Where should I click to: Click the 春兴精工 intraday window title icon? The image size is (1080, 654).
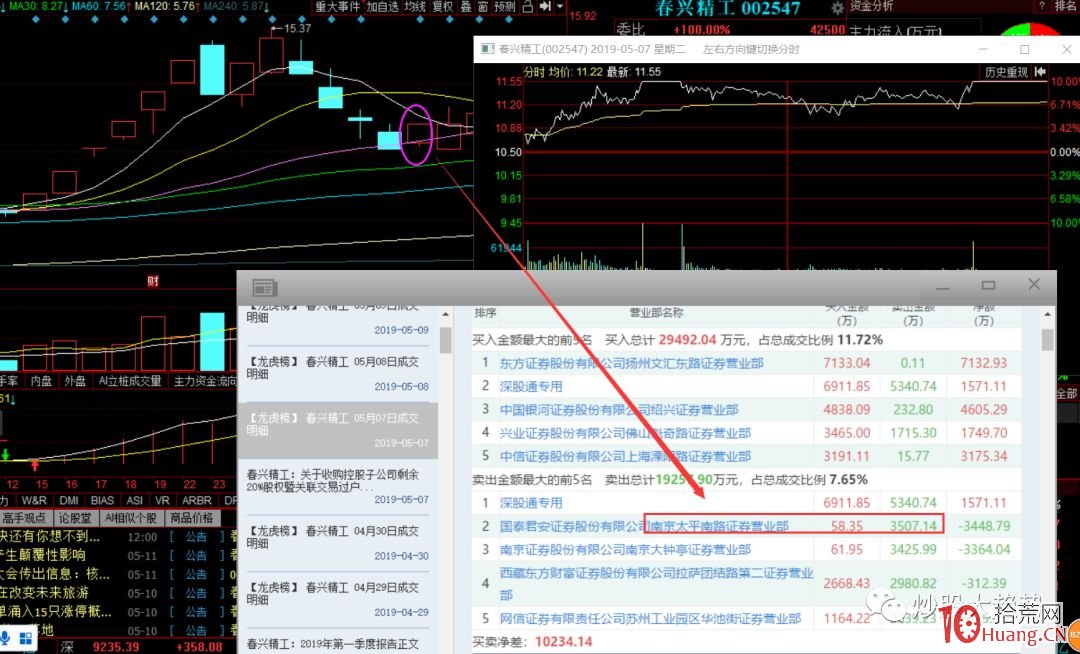[x=488, y=50]
